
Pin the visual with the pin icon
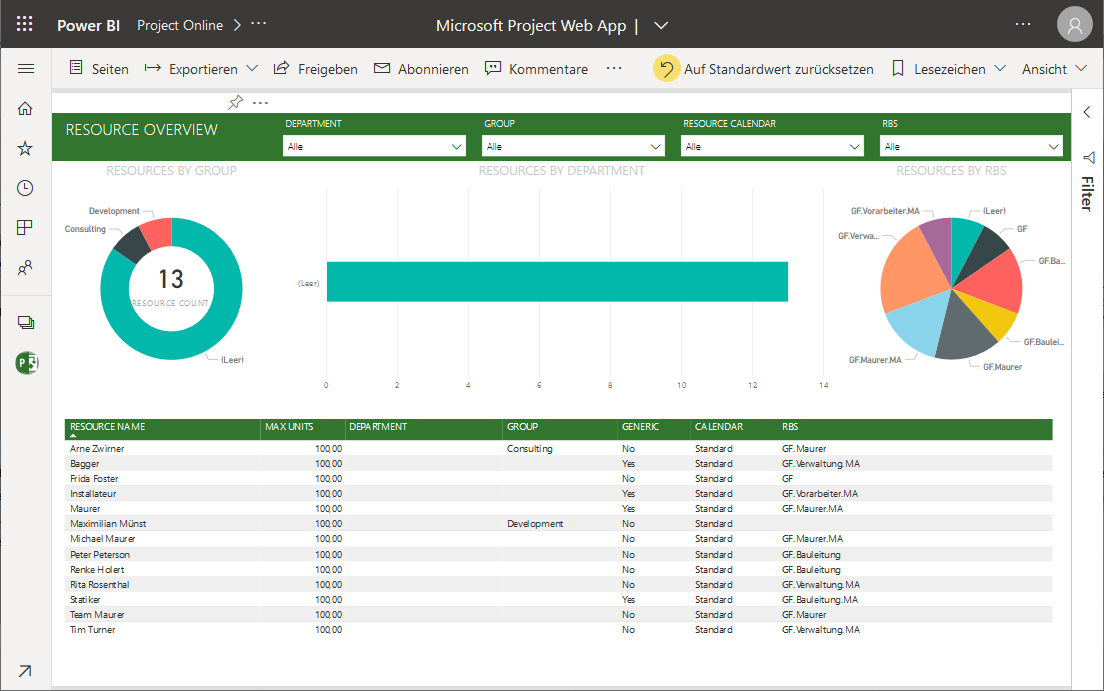coord(236,103)
